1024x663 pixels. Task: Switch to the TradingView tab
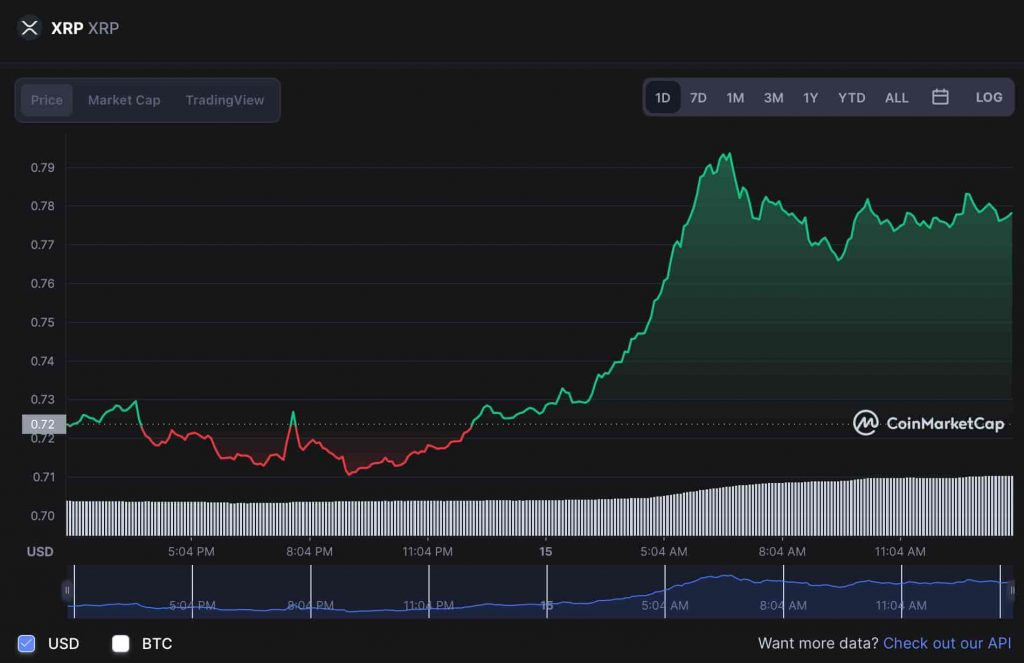(x=225, y=100)
